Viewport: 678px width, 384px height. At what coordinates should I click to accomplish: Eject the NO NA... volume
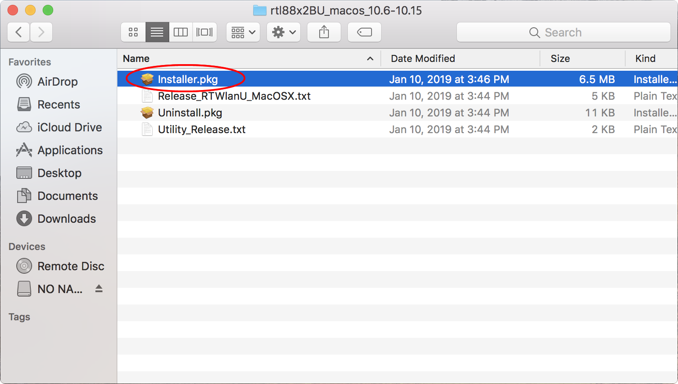(99, 288)
